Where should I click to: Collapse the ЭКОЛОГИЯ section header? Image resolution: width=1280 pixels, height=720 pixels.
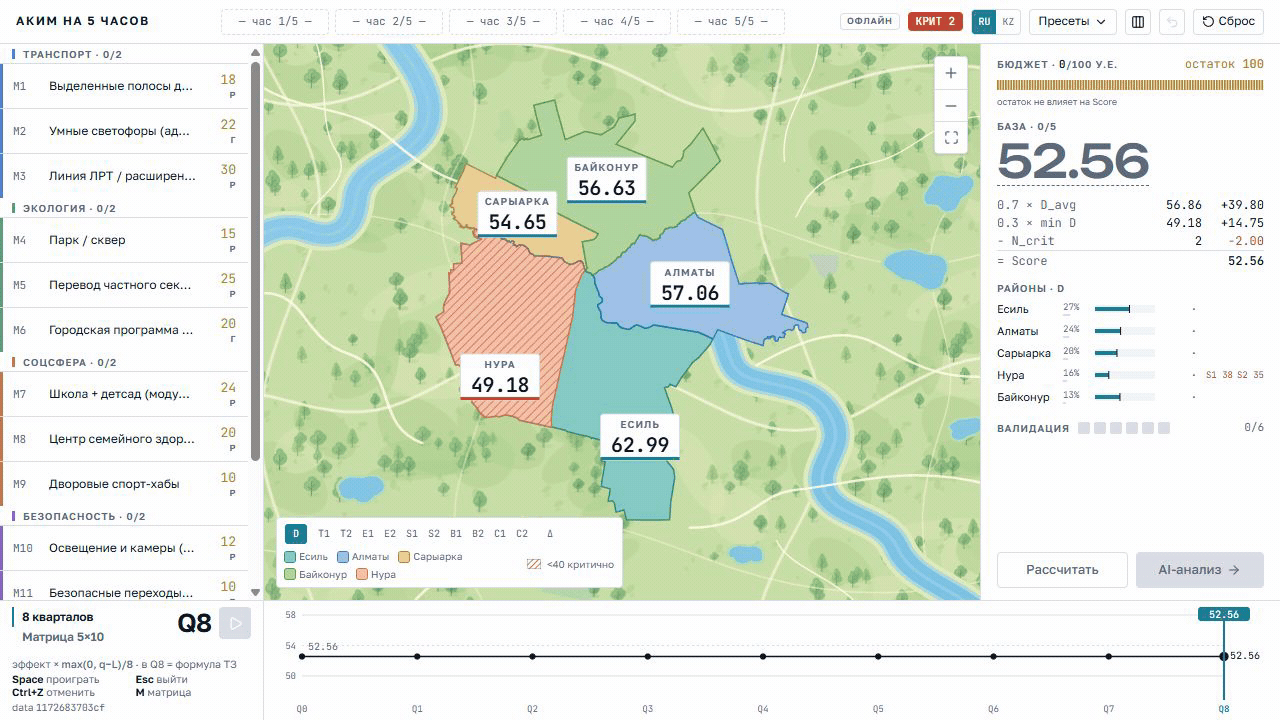(124, 208)
